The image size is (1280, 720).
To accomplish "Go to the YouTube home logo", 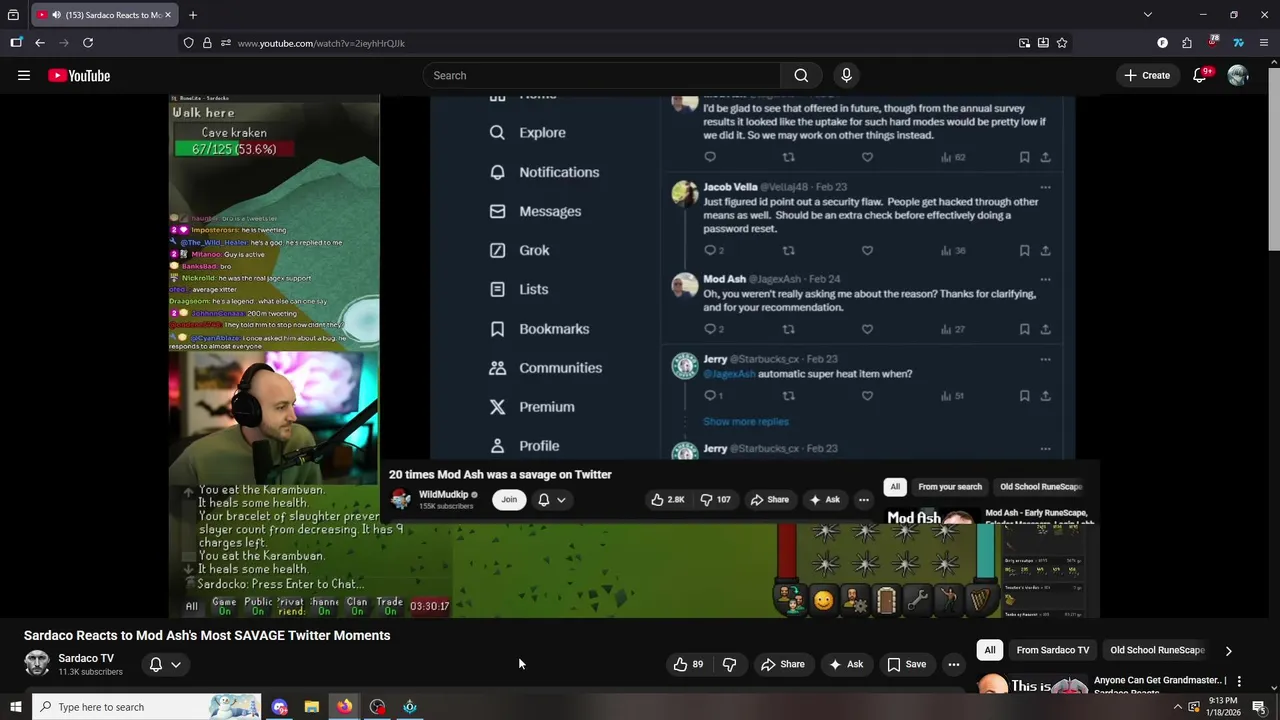I will [x=79, y=75].
